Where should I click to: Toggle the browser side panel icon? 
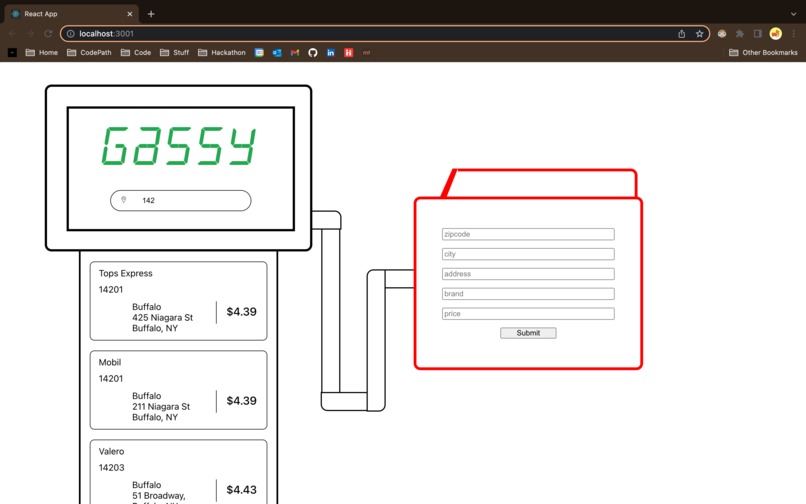758,33
